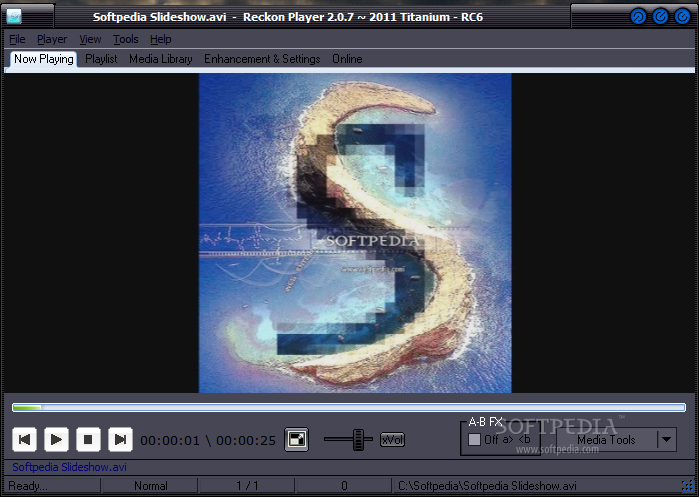699x497 pixels.
Task: Go to the previous track
Action: (x=24, y=439)
